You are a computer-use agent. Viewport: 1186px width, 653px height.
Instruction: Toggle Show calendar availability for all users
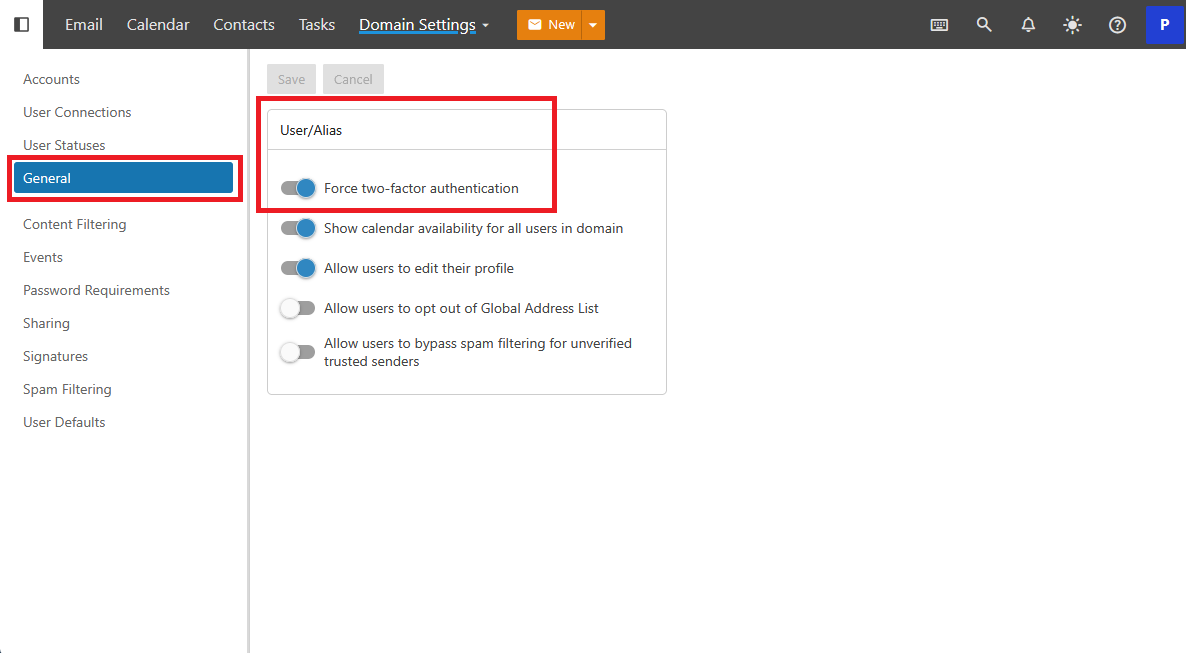[298, 228]
